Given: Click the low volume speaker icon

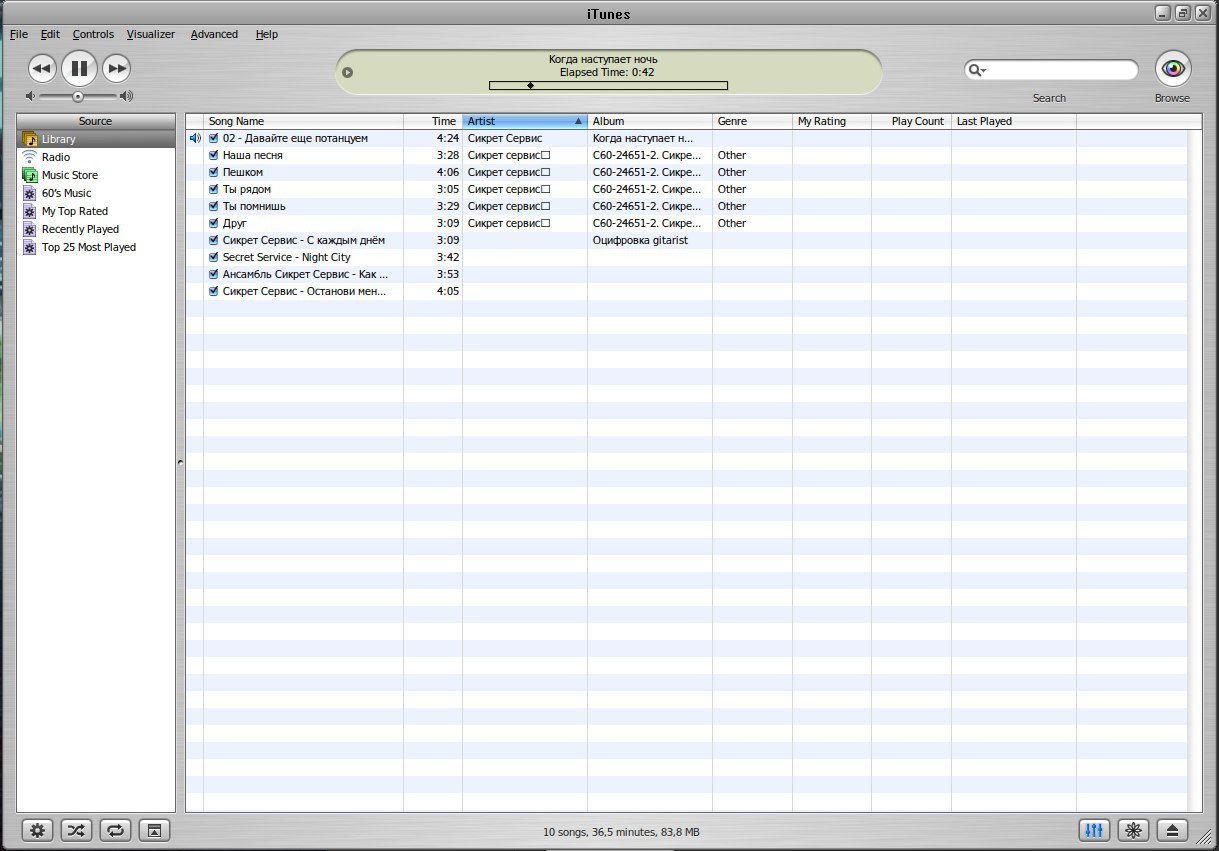Looking at the screenshot, I should click(x=31, y=96).
